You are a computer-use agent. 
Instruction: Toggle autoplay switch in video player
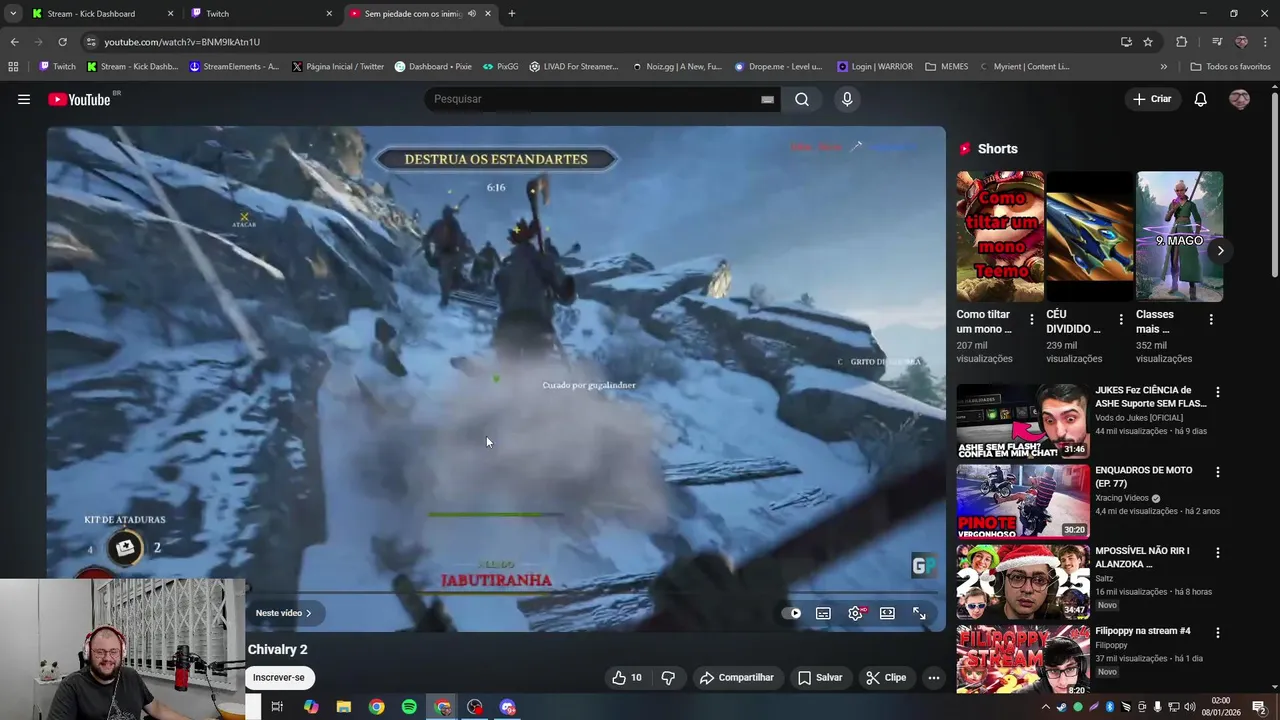(792, 613)
